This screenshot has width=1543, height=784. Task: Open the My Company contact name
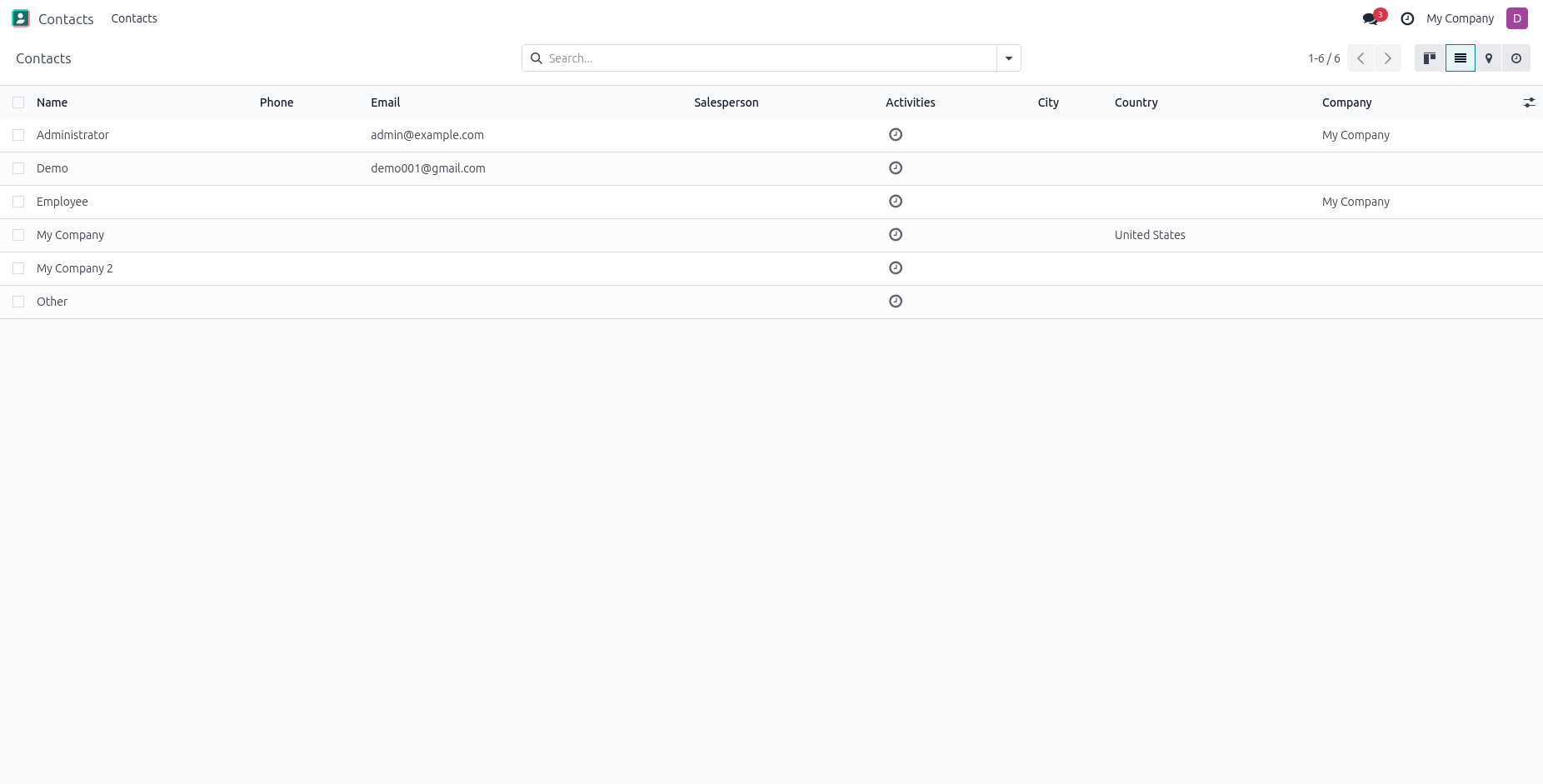click(x=71, y=235)
